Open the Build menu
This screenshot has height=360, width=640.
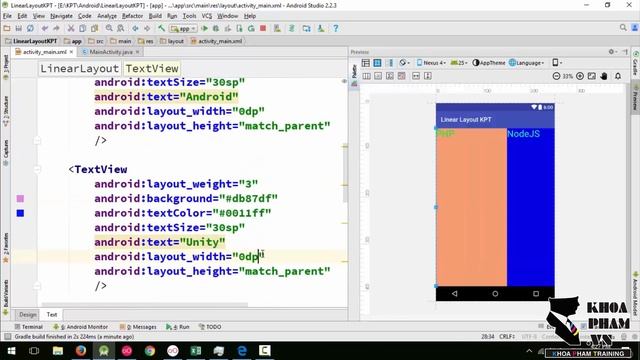click(x=155, y=16)
